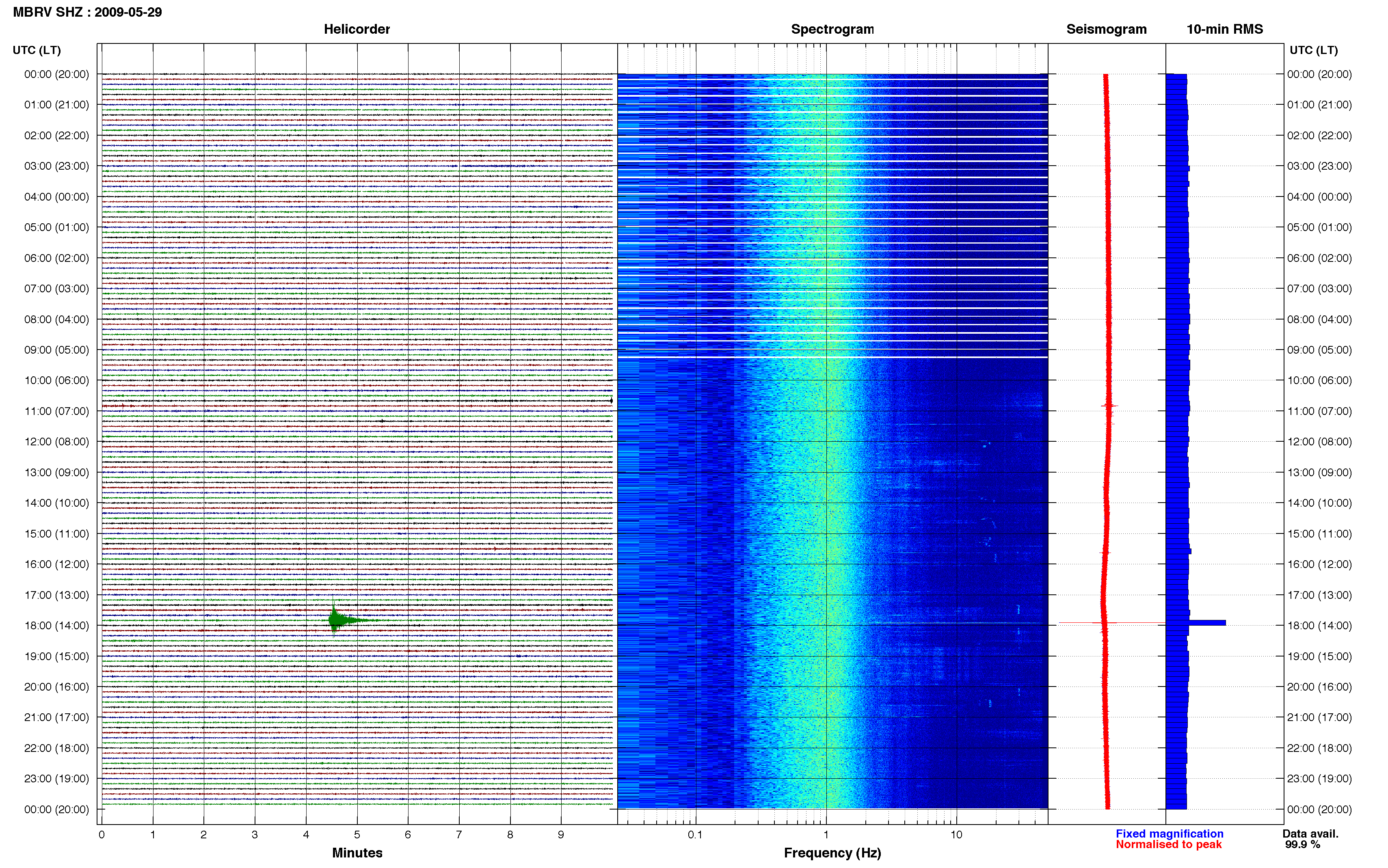Click the left time label '03:00 (23:00)'
Image resolution: width=1388 pixels, height=868 pixels.
tap(56, 166)
